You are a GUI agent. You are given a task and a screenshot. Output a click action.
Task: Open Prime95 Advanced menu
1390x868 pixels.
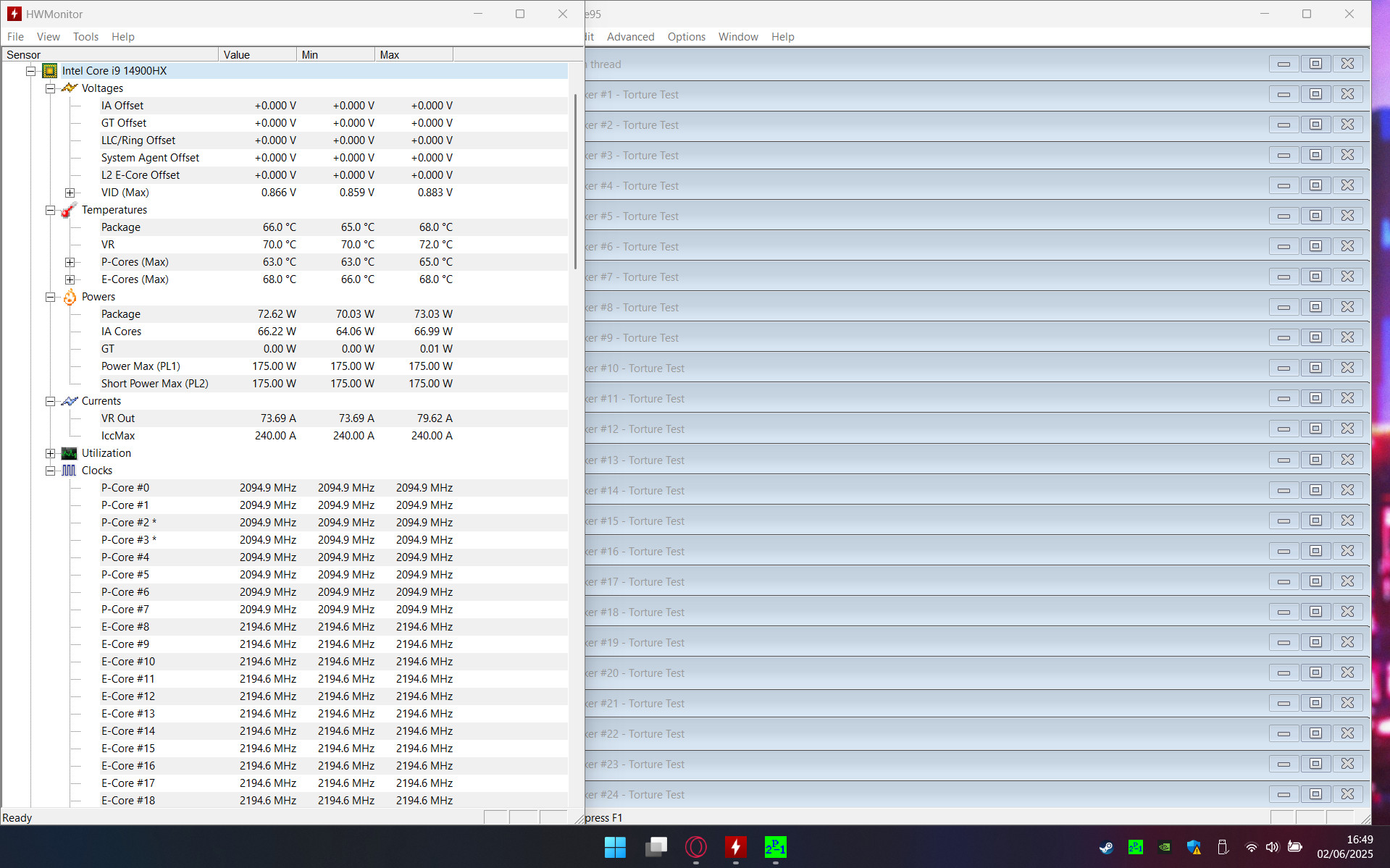click(630, 37)
